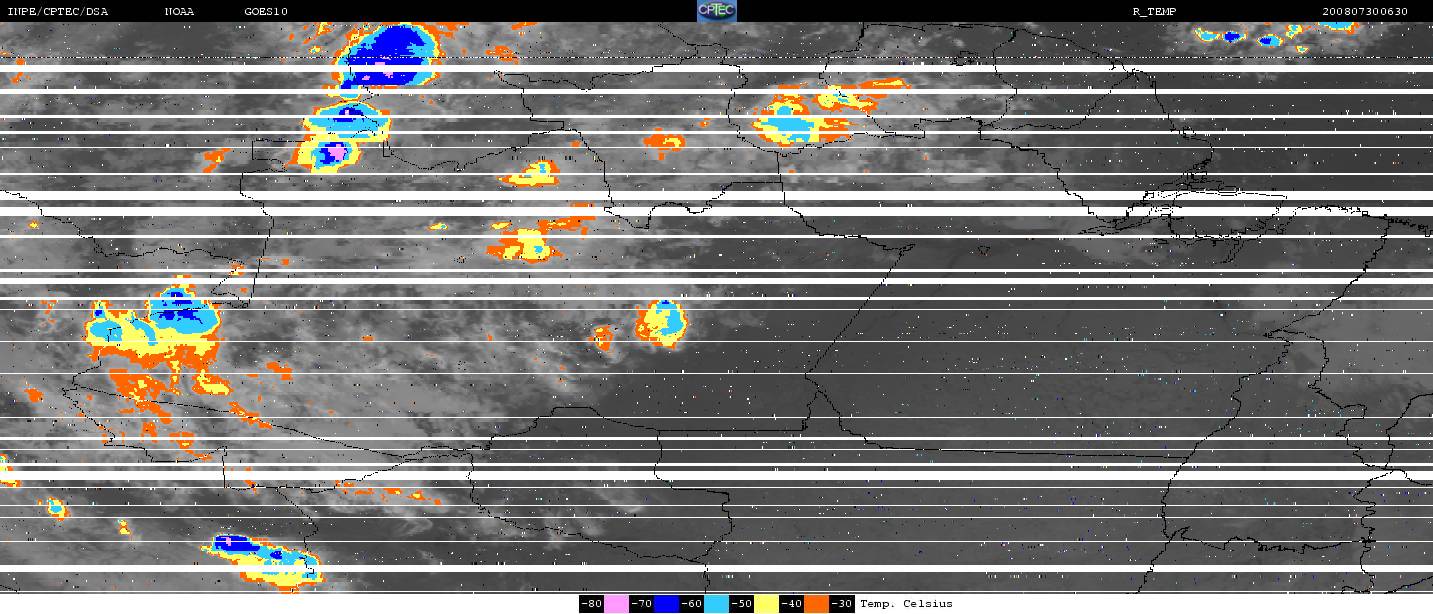
Task: Click the cyan legend color swatch
Action: (x=716, y=604)
